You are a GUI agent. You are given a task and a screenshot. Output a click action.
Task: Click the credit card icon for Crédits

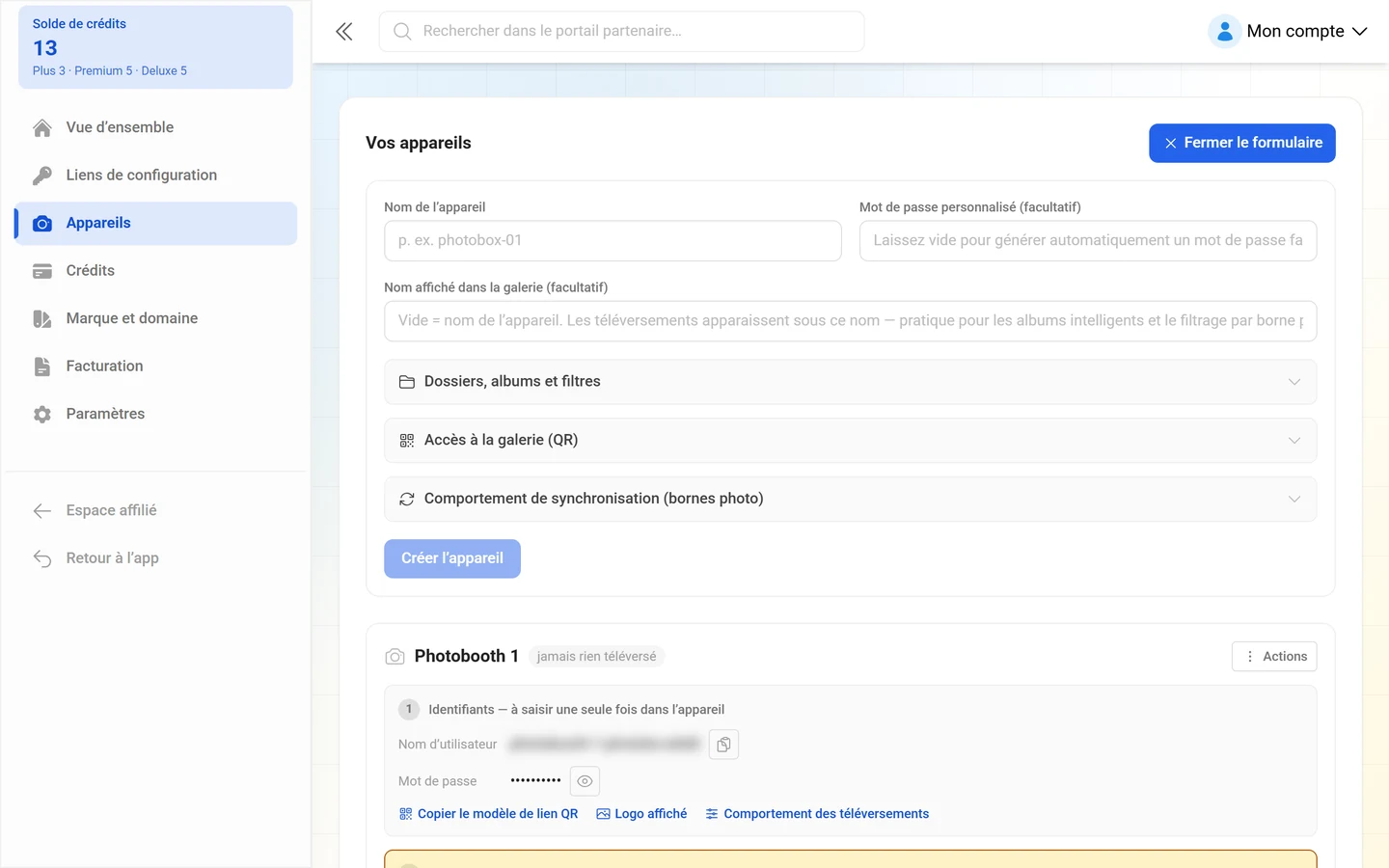tap(42, 271)
